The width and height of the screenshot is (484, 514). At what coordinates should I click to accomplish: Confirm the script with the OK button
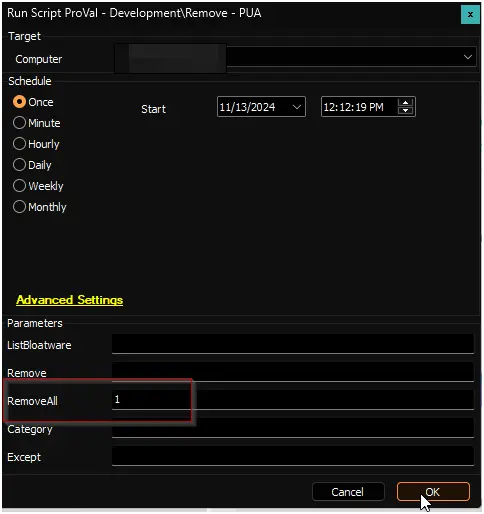coord(433,492)
